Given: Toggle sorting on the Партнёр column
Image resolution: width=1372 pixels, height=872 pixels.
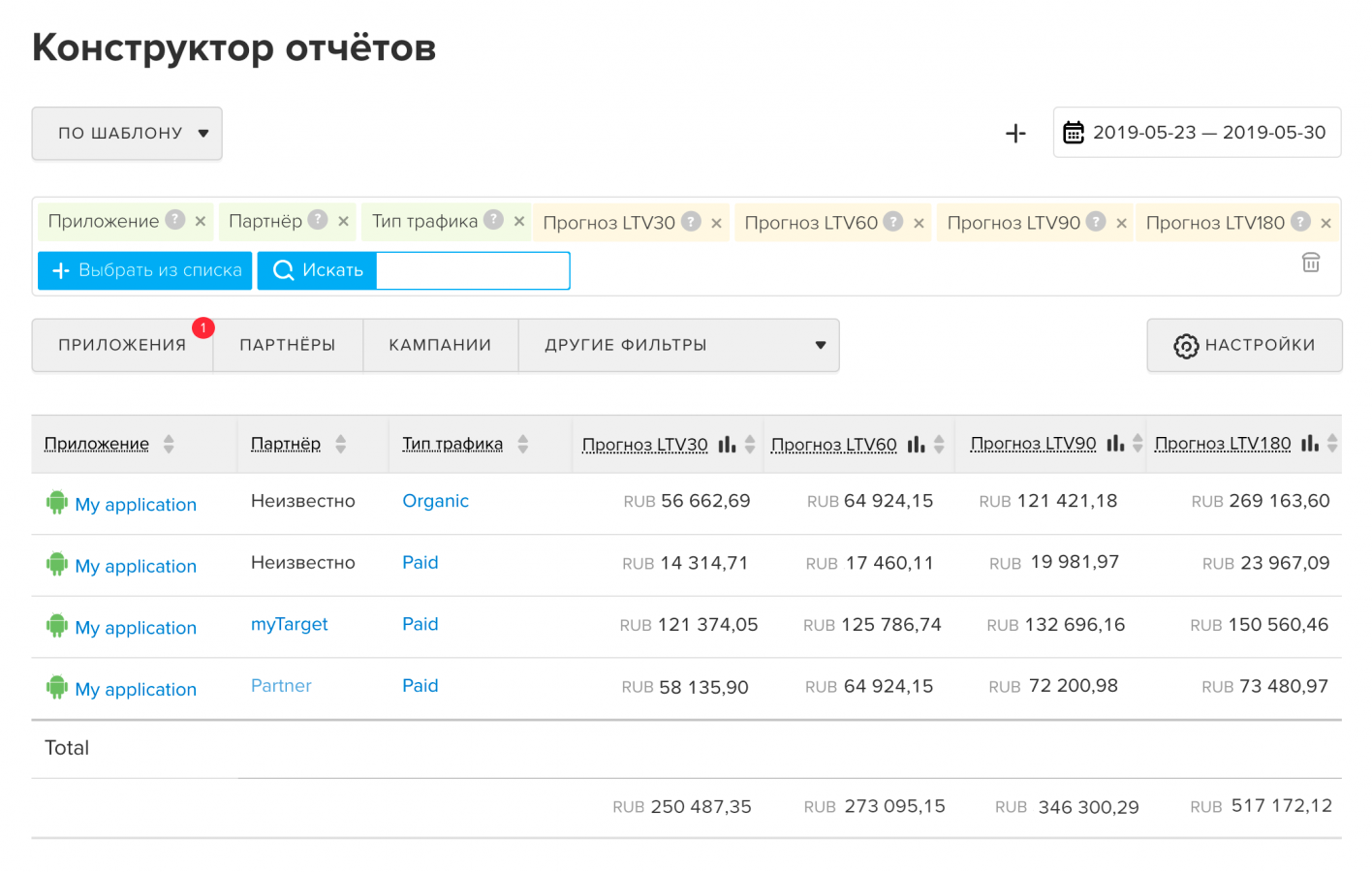Looking at the screenshot, I should 340,444.
